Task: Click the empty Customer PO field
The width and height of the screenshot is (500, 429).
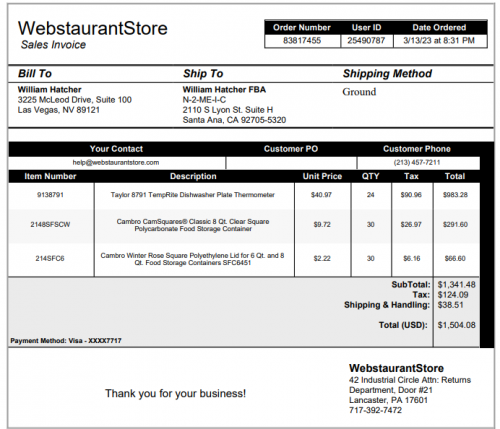Action: pyautogui.click(x=291, y=163)
